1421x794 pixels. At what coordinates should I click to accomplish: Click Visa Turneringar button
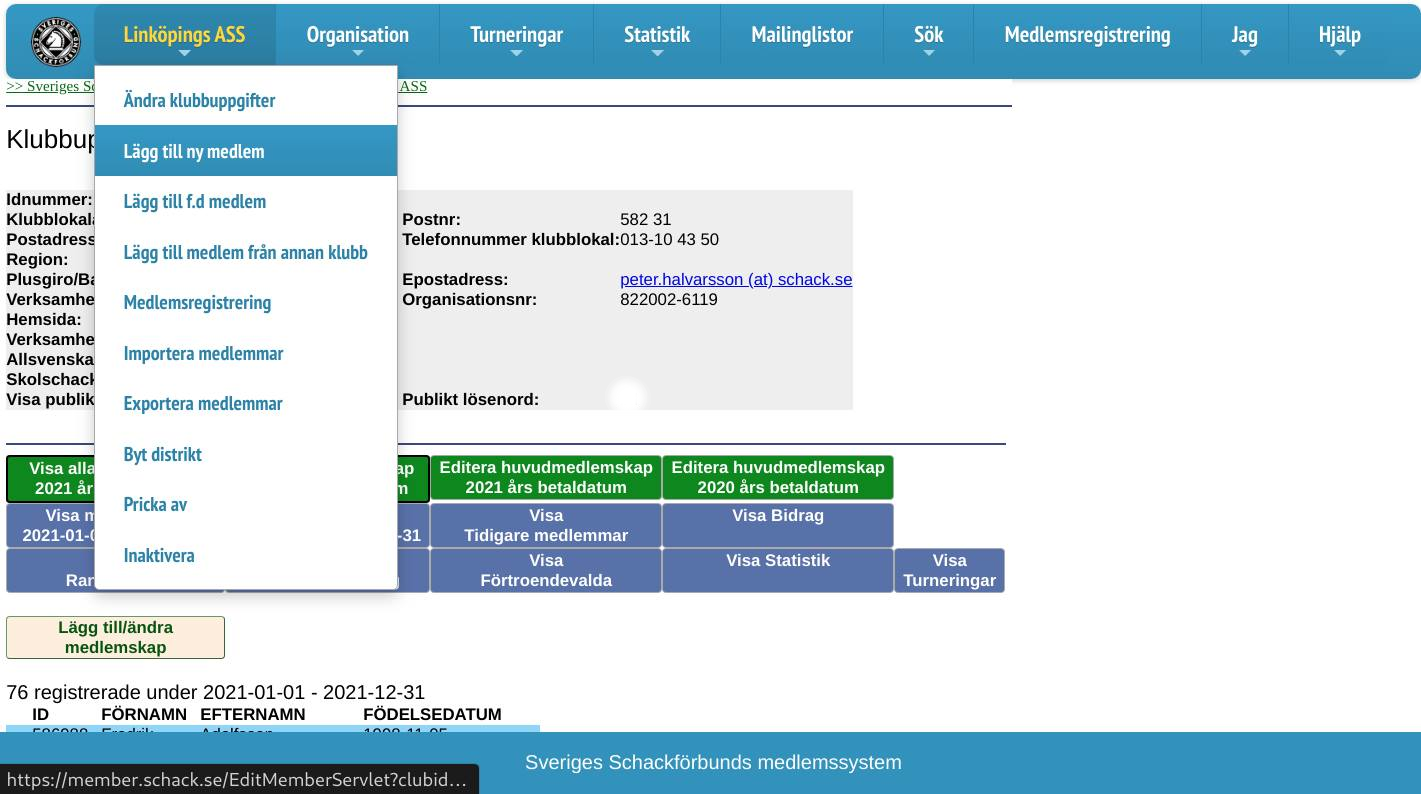(949, 570)
